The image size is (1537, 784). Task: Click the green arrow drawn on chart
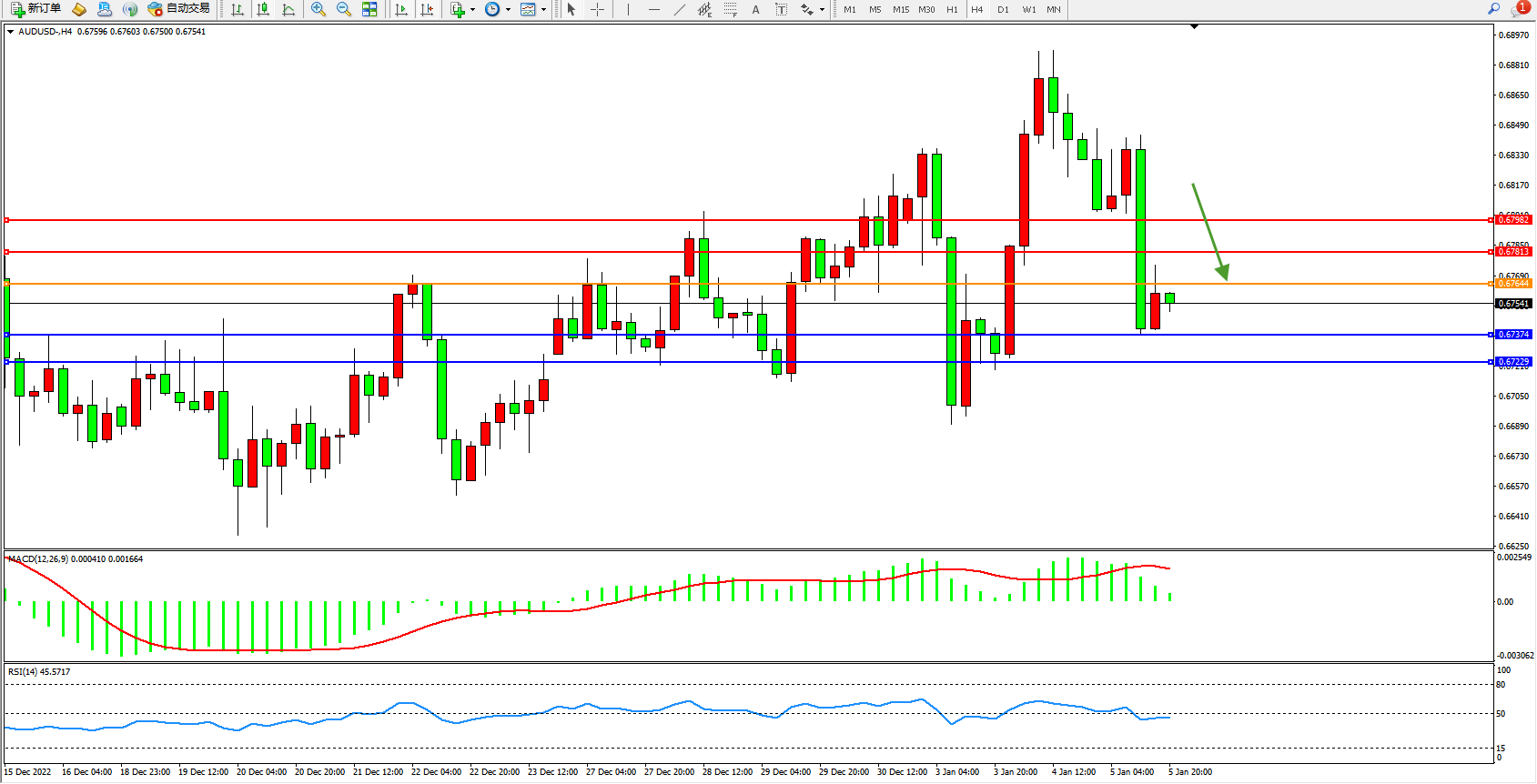(x=1210, y=231)
